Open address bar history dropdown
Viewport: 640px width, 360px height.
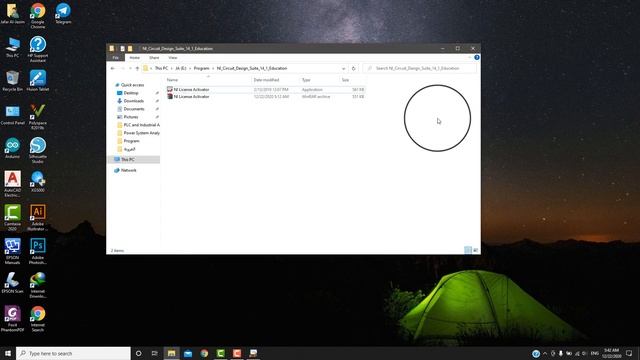tap(344, 68)
